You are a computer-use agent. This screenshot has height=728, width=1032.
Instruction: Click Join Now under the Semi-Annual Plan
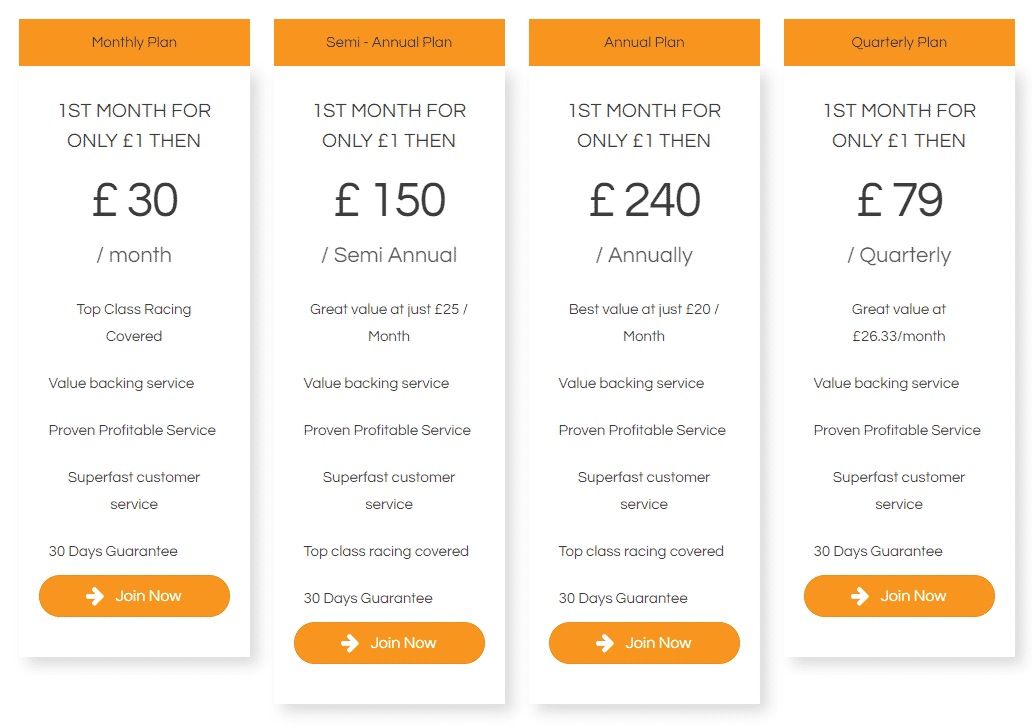tap(389, 643)
